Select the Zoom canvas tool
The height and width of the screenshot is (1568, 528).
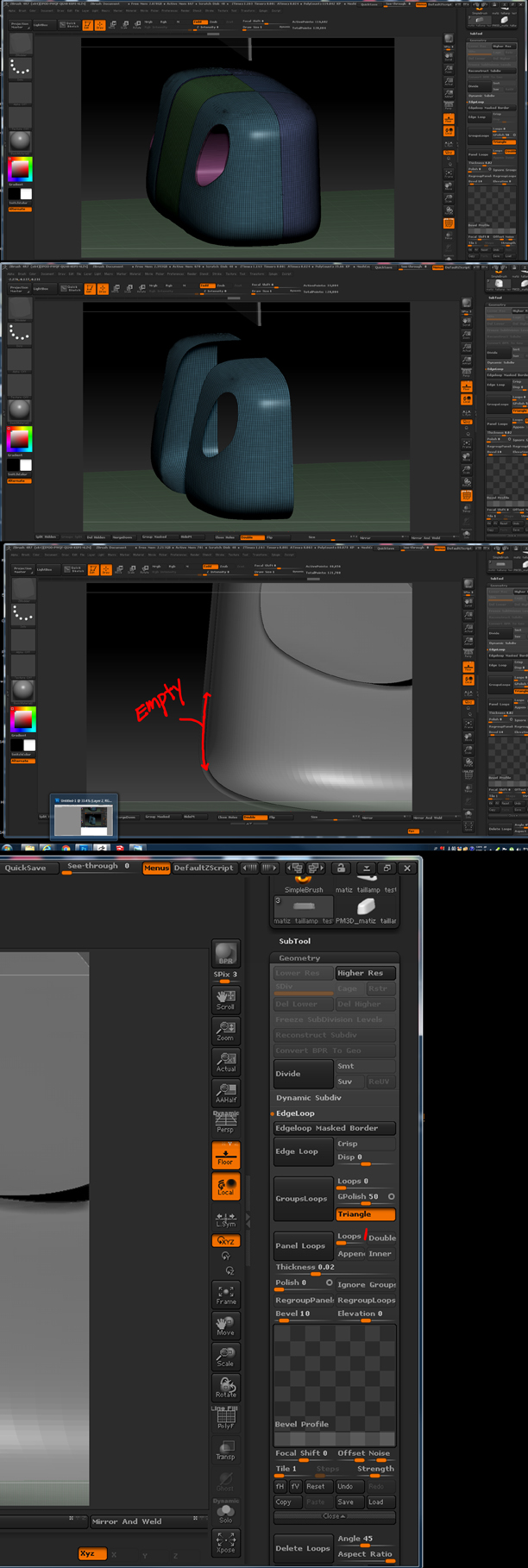226,1031
